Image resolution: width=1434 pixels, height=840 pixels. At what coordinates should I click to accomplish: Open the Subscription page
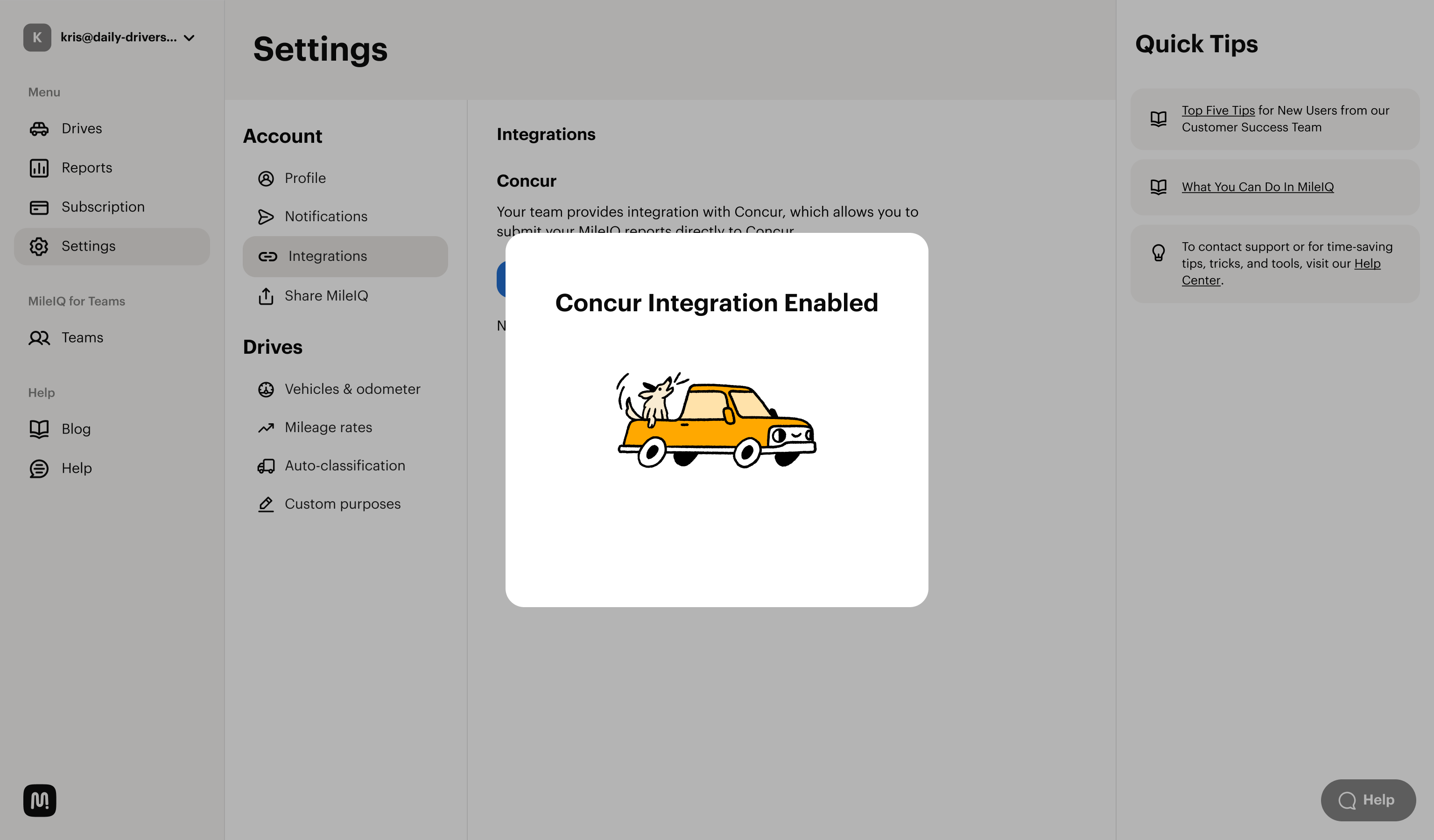(112, 207)
